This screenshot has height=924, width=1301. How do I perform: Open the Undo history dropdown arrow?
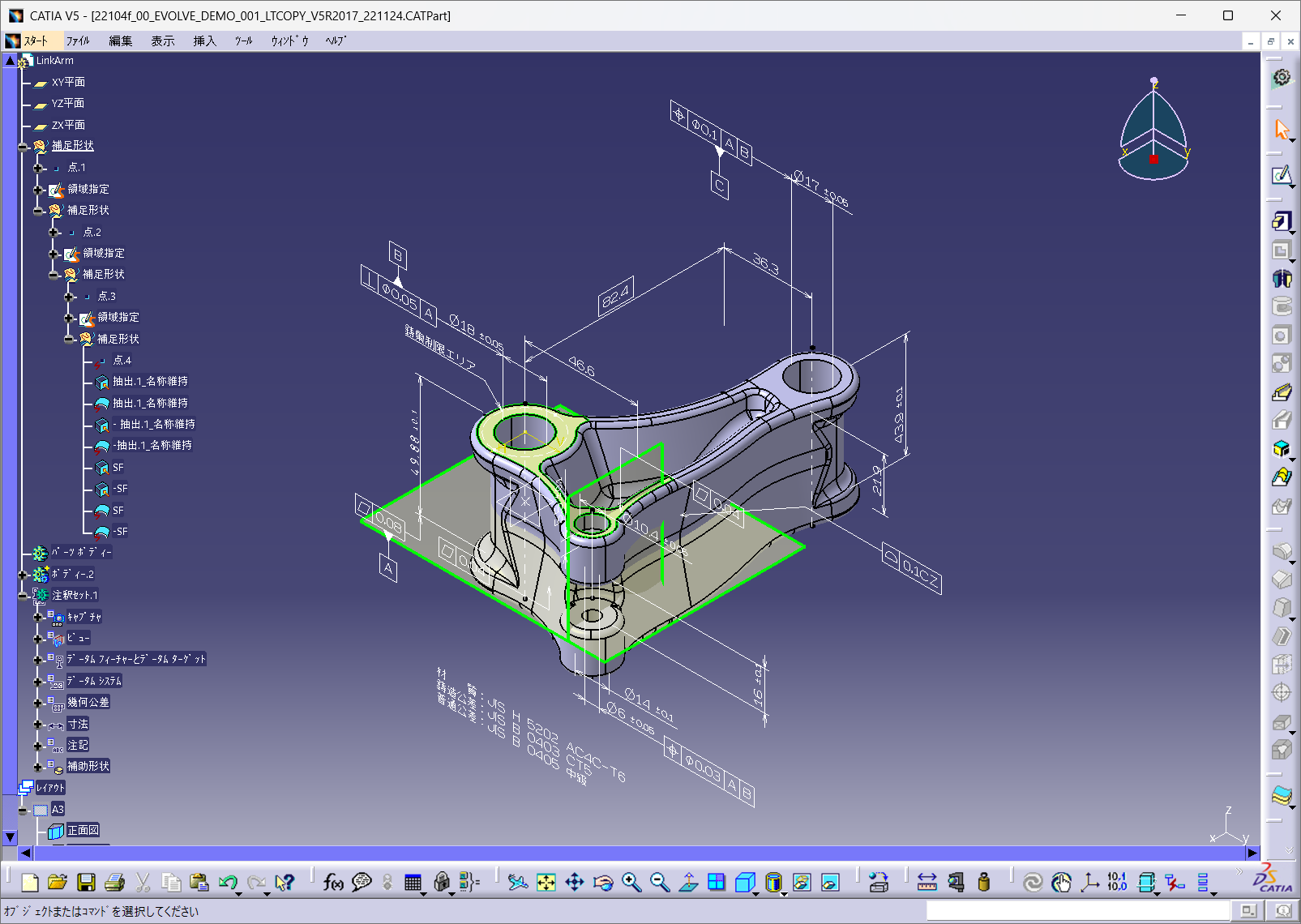pyautogui.click(x=239, y=893)
